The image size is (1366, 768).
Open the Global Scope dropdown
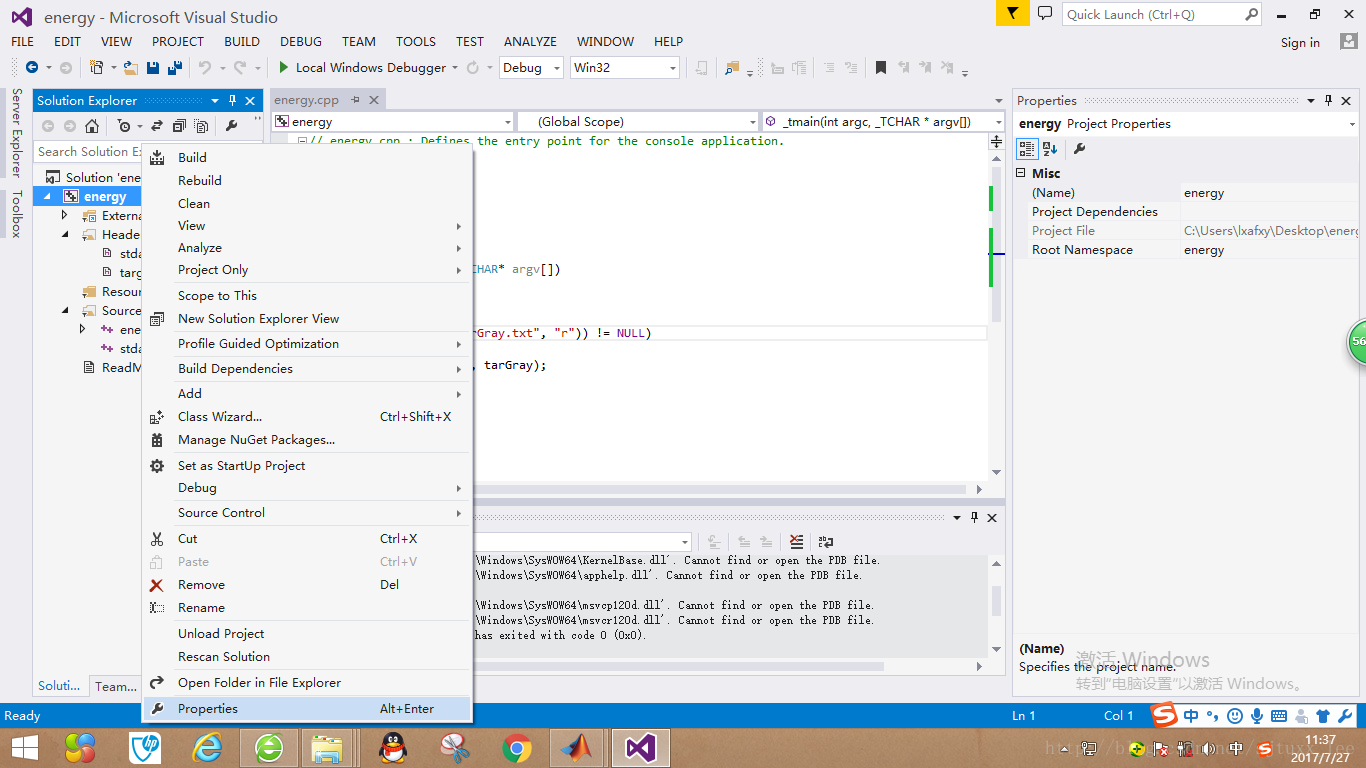(638, 121)
